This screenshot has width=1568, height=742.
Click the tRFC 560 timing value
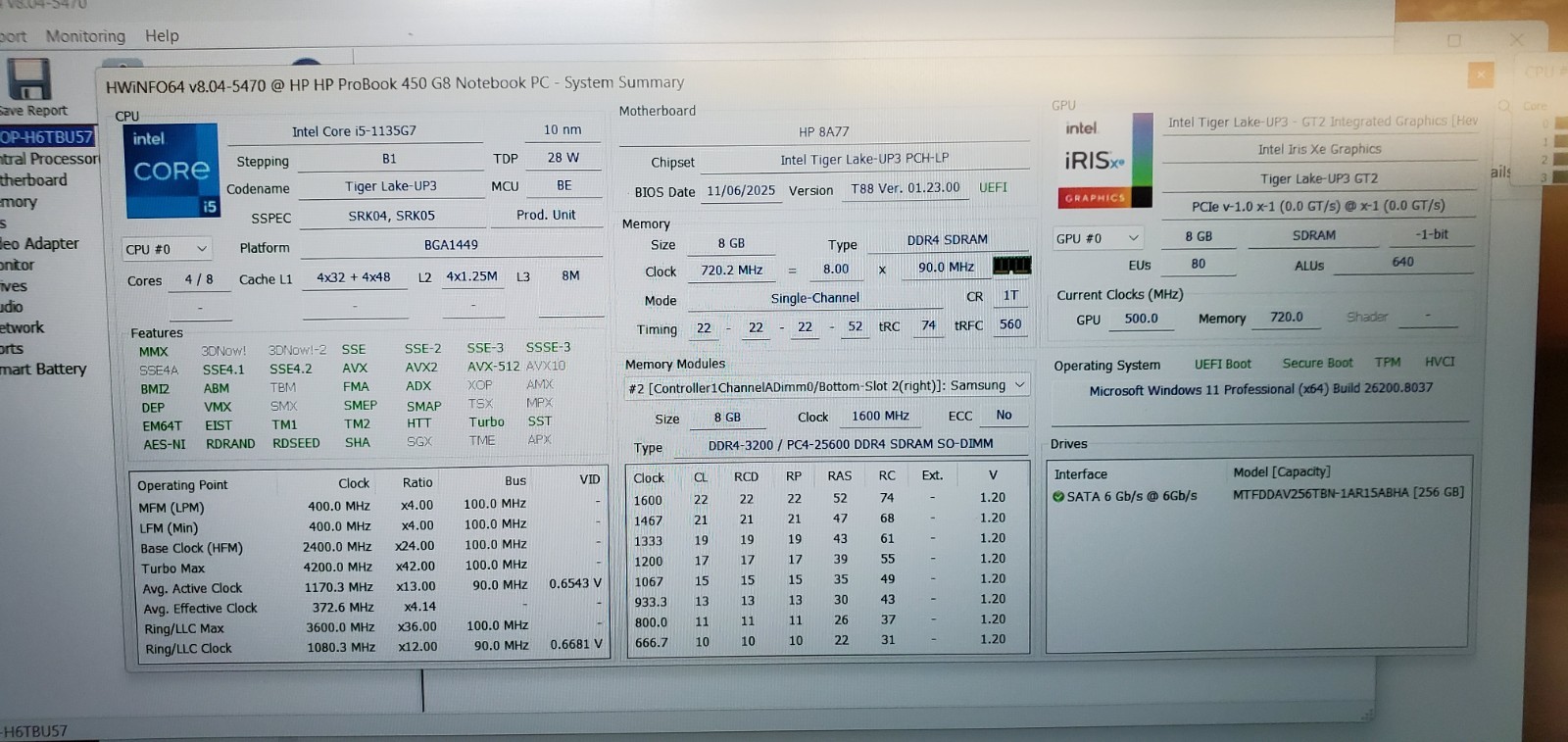coord(1010,324)
